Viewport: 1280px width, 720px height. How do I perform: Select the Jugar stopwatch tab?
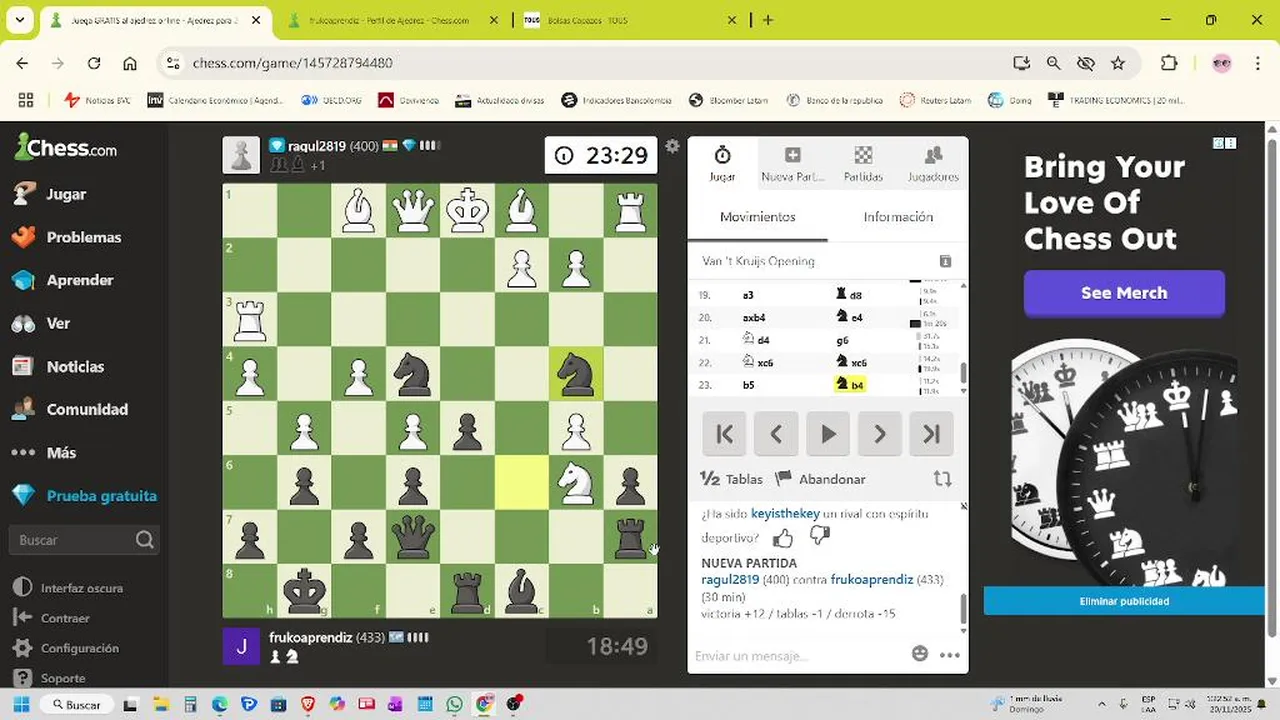[x=722, y=164]
